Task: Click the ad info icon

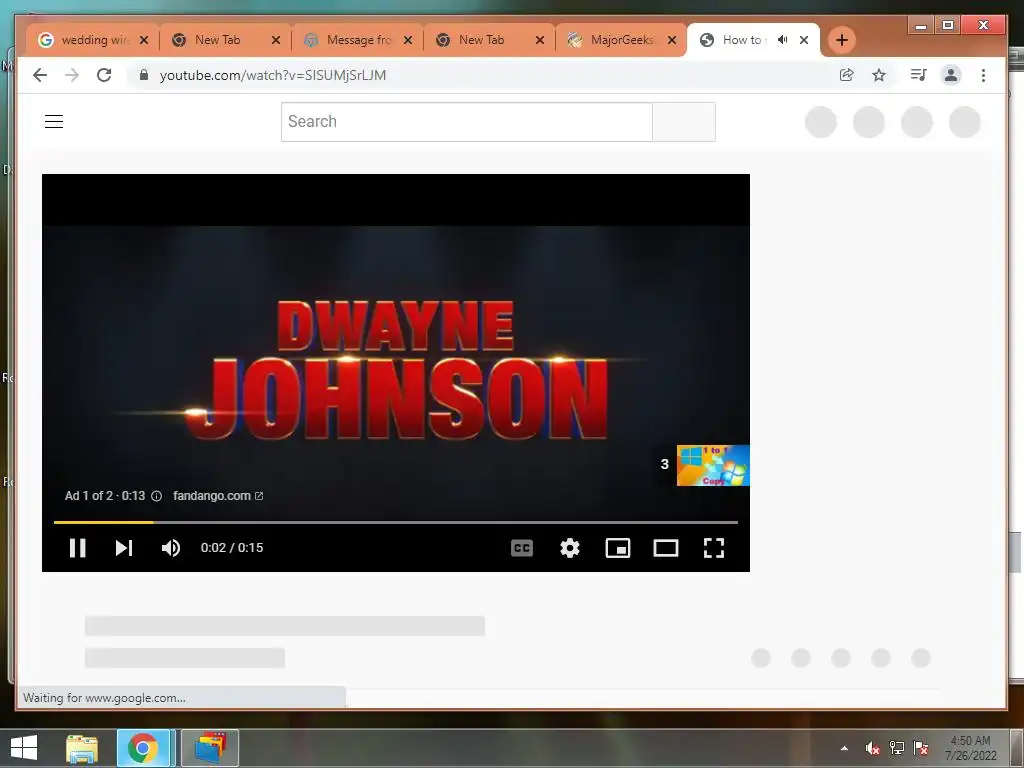Action: pyautogui.click(x=157, y=496)
